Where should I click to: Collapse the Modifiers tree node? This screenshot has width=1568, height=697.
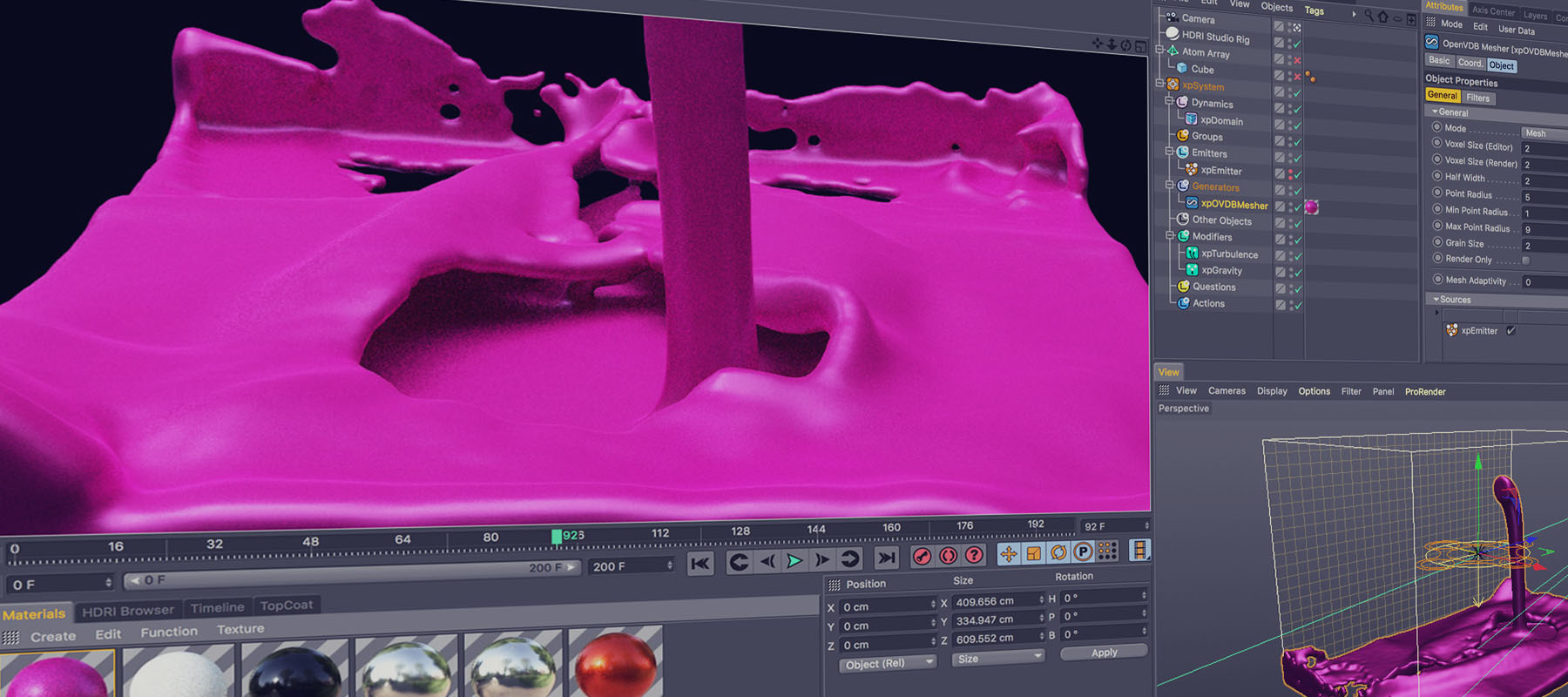pyautogui.click(x=1170, y=235)
